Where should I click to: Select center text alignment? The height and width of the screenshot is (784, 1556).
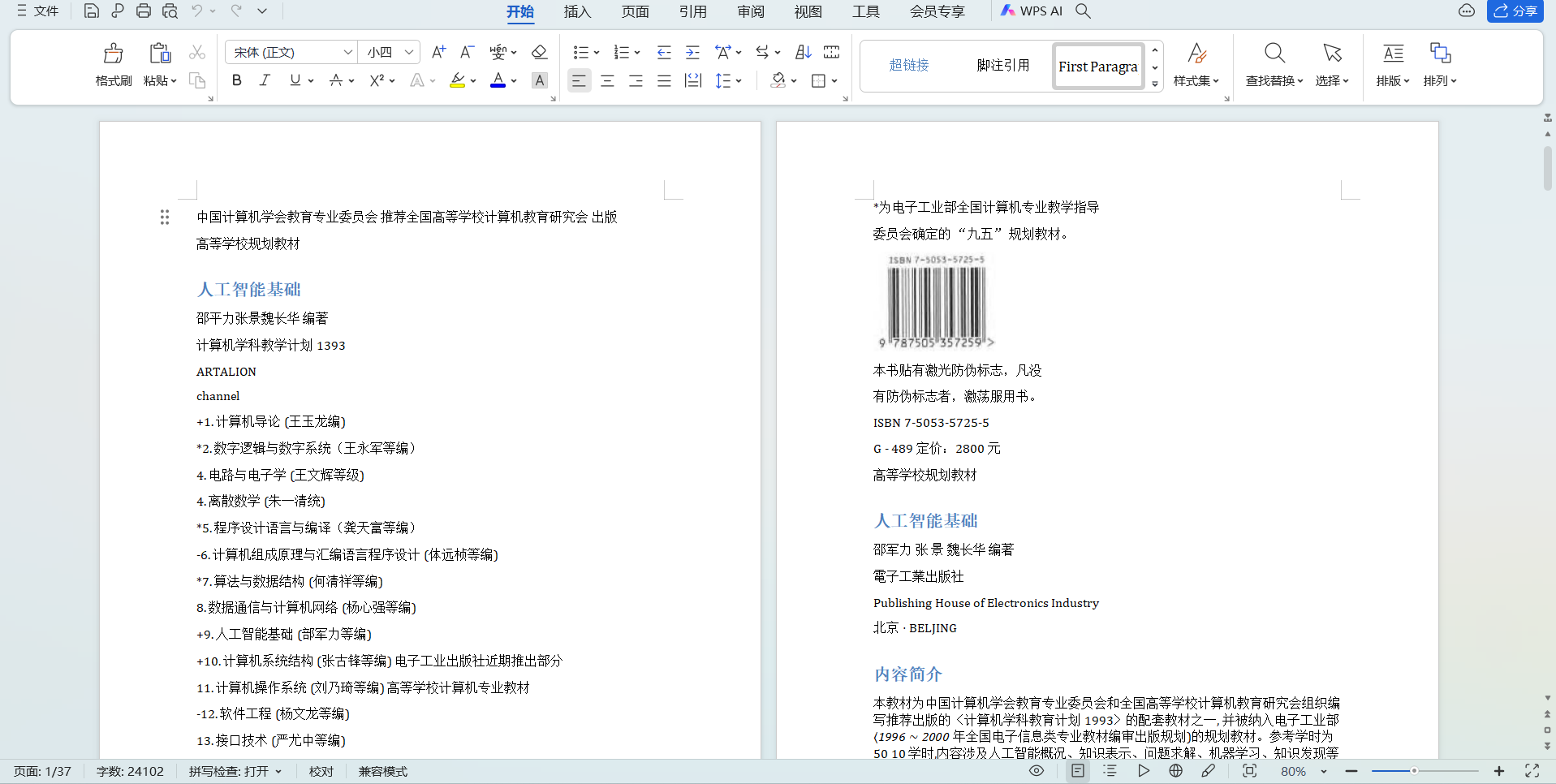(607, 80)
